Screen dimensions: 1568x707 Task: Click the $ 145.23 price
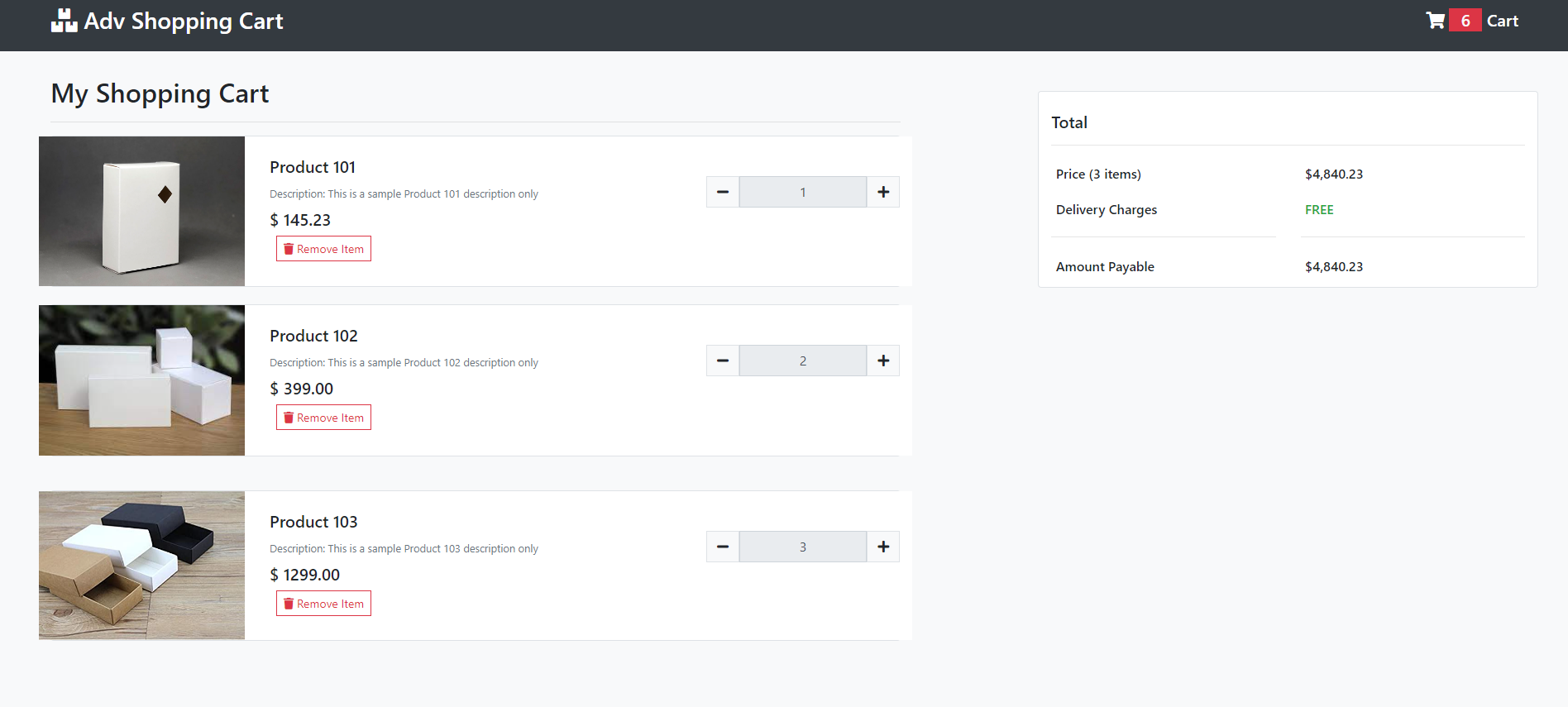click(300, 220)
